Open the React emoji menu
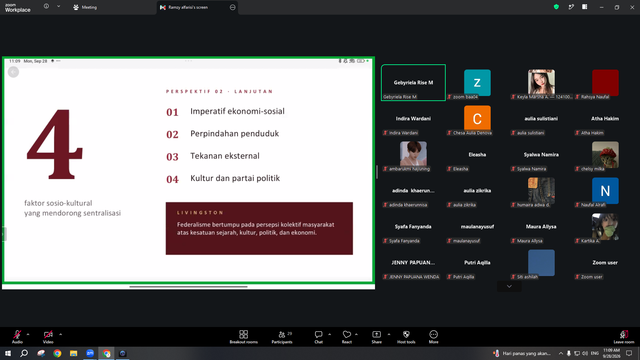 (x=347, y=337)
